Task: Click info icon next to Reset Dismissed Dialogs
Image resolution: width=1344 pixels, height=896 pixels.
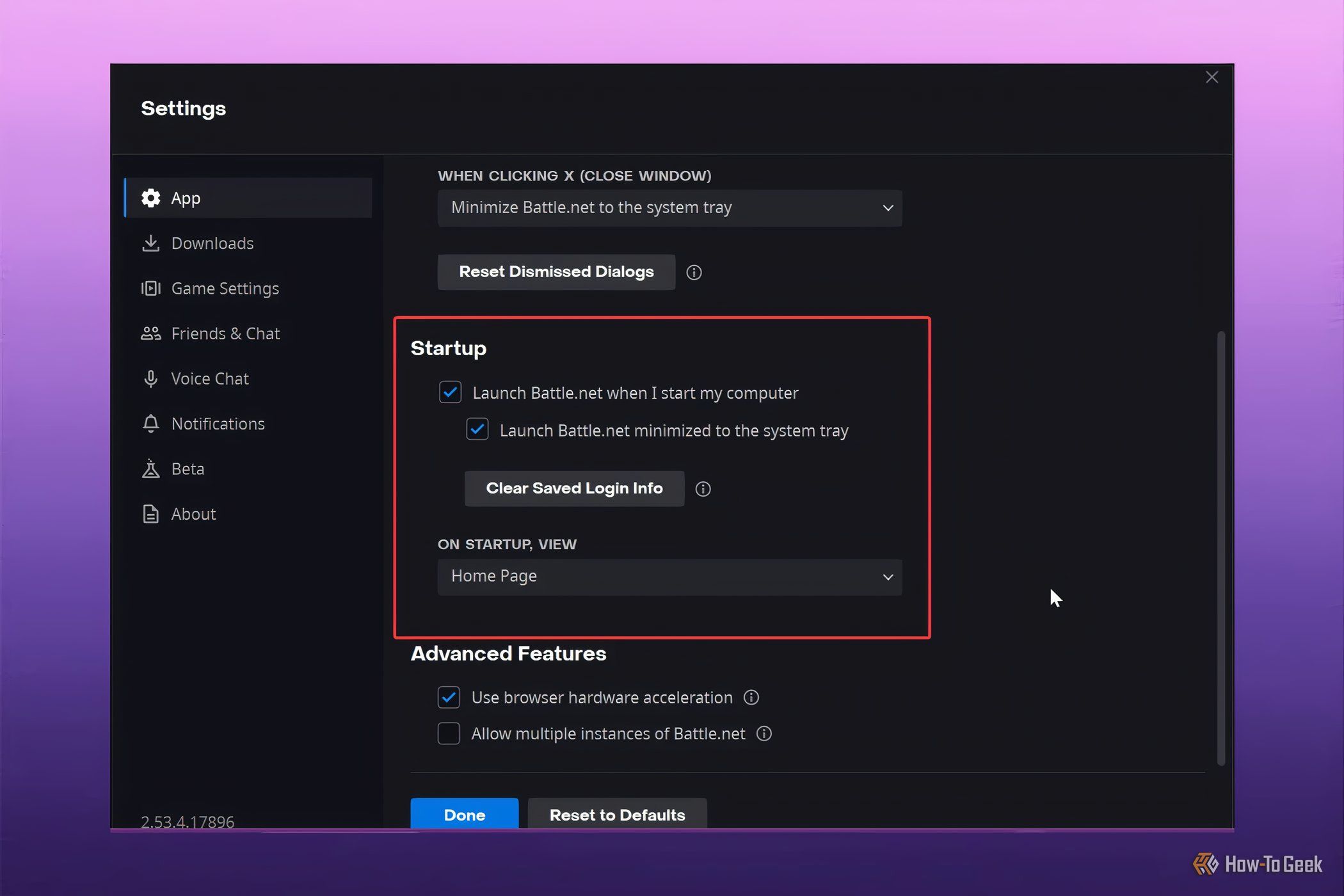Action: pos(694,273)
